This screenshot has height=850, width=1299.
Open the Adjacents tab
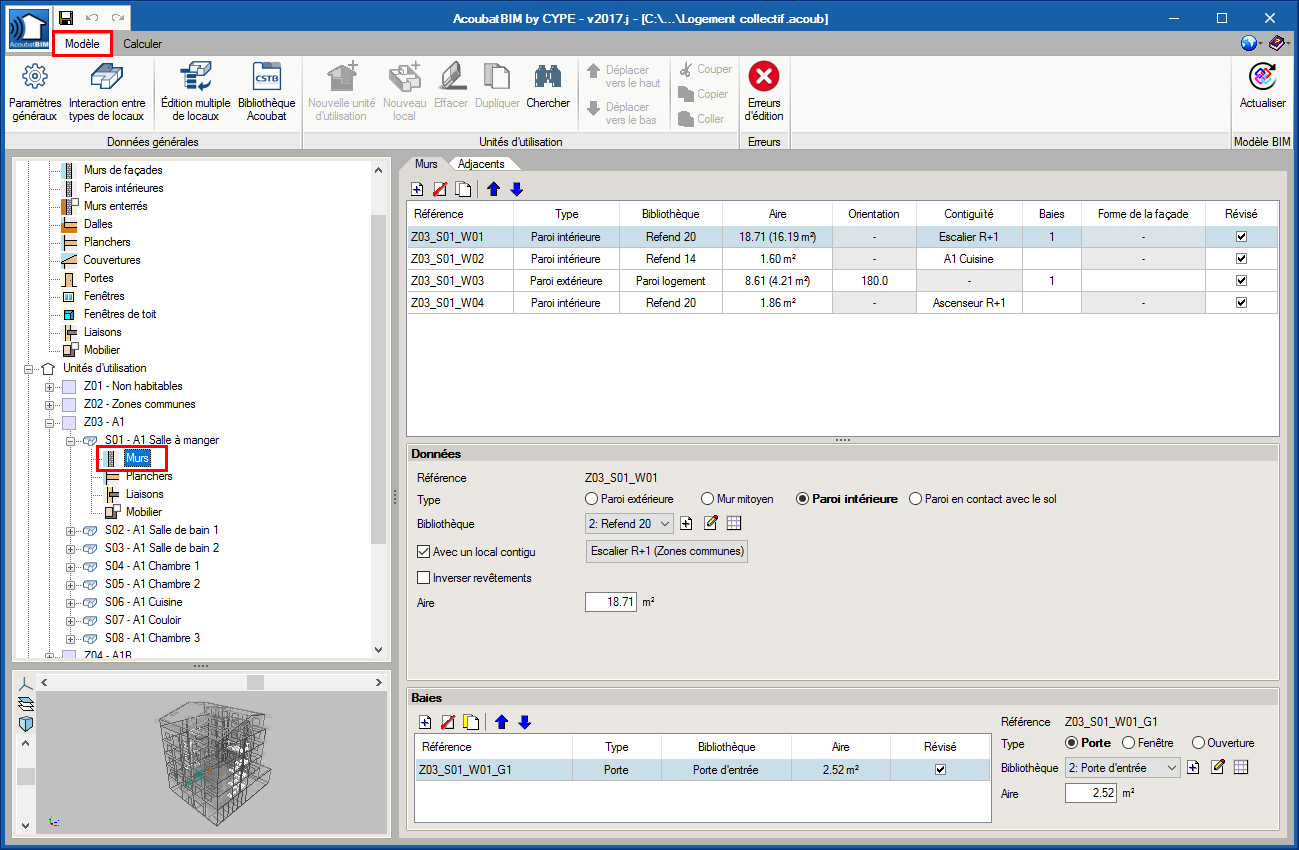(x=481, y=163)
